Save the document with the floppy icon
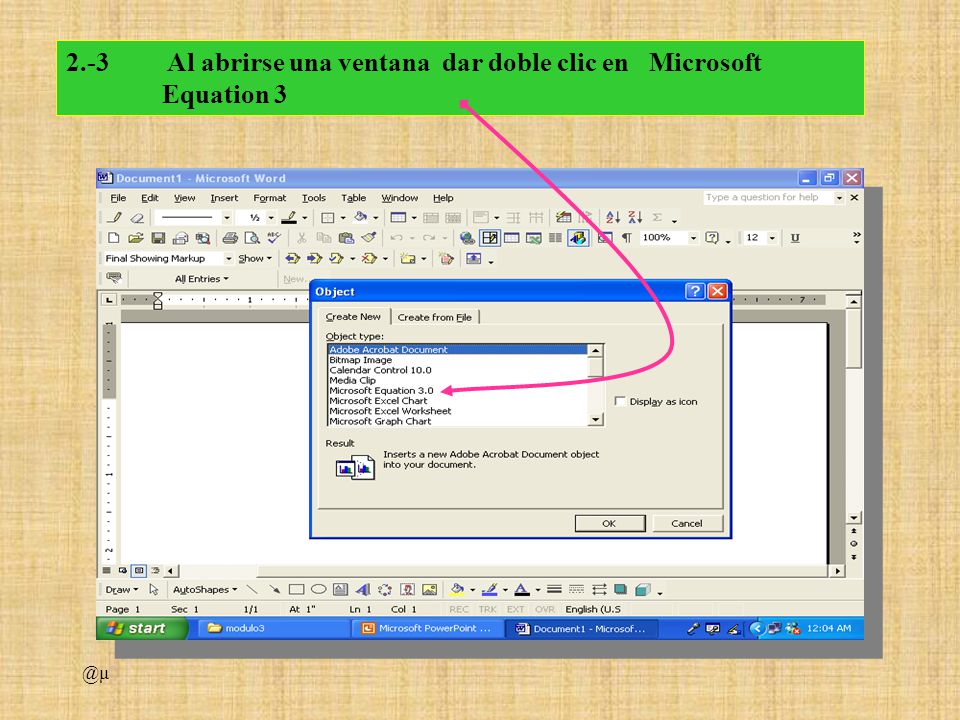 pos(158,238)
